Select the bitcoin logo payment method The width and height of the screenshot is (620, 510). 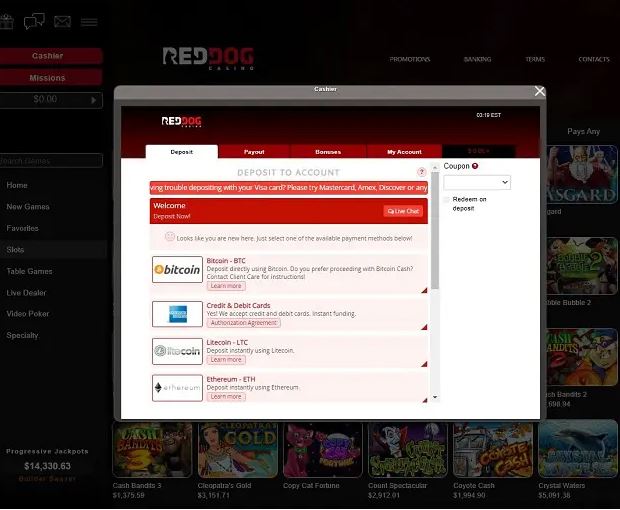pyautogui.click(x=177, y=270)
